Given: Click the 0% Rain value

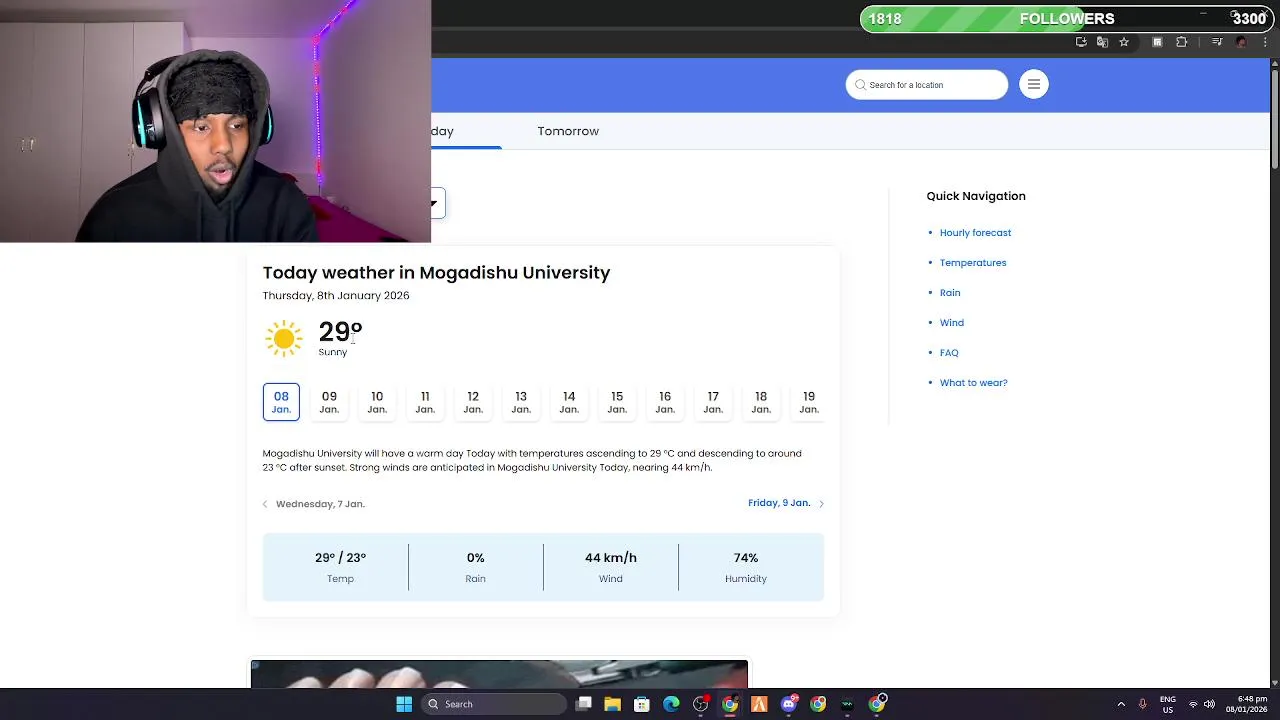Looking at the screenshot, I should coord(475,558).
